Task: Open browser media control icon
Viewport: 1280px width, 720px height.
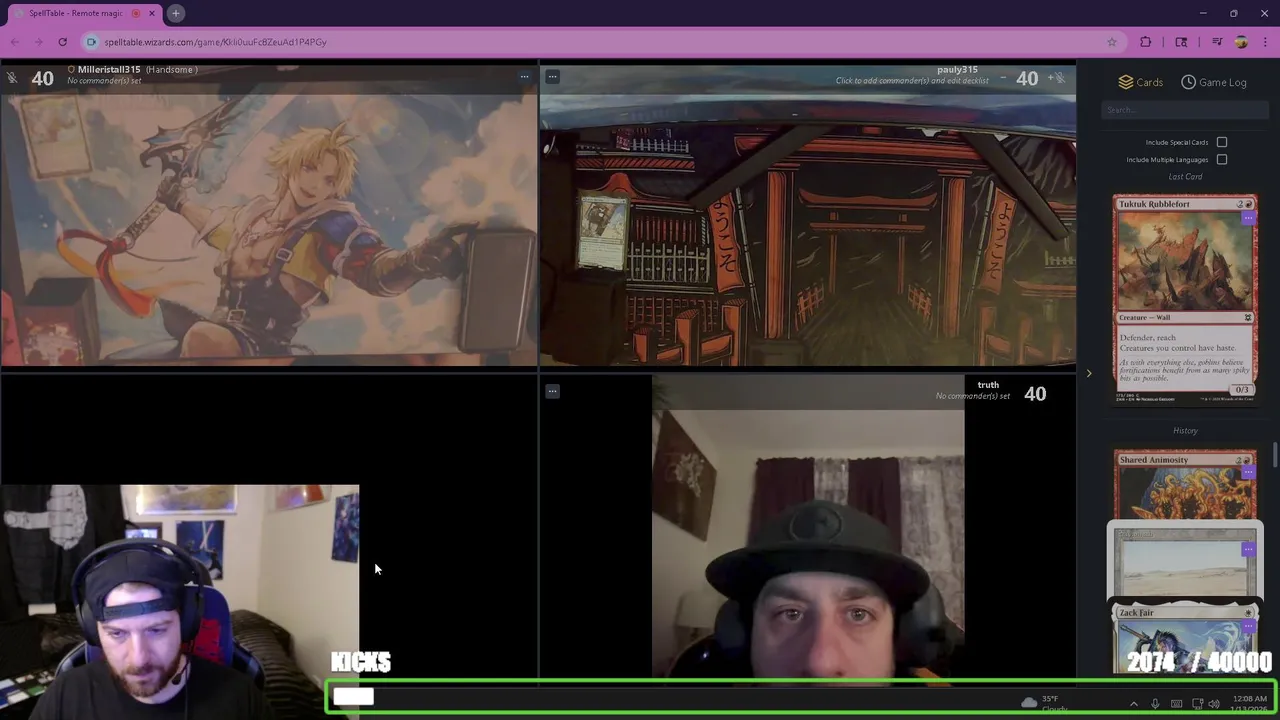Action: (1217, 42)
